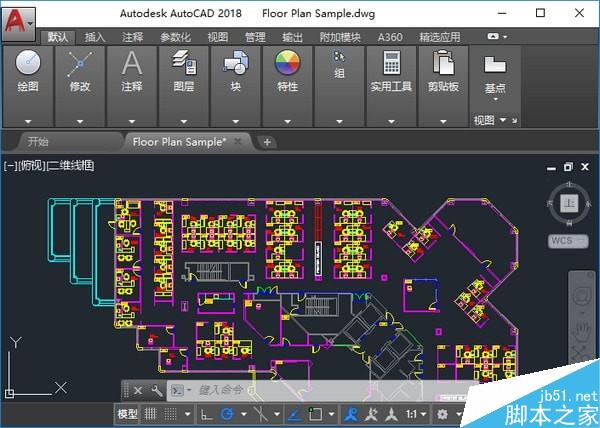Switch to the 注释 ribbon tab

132,37
